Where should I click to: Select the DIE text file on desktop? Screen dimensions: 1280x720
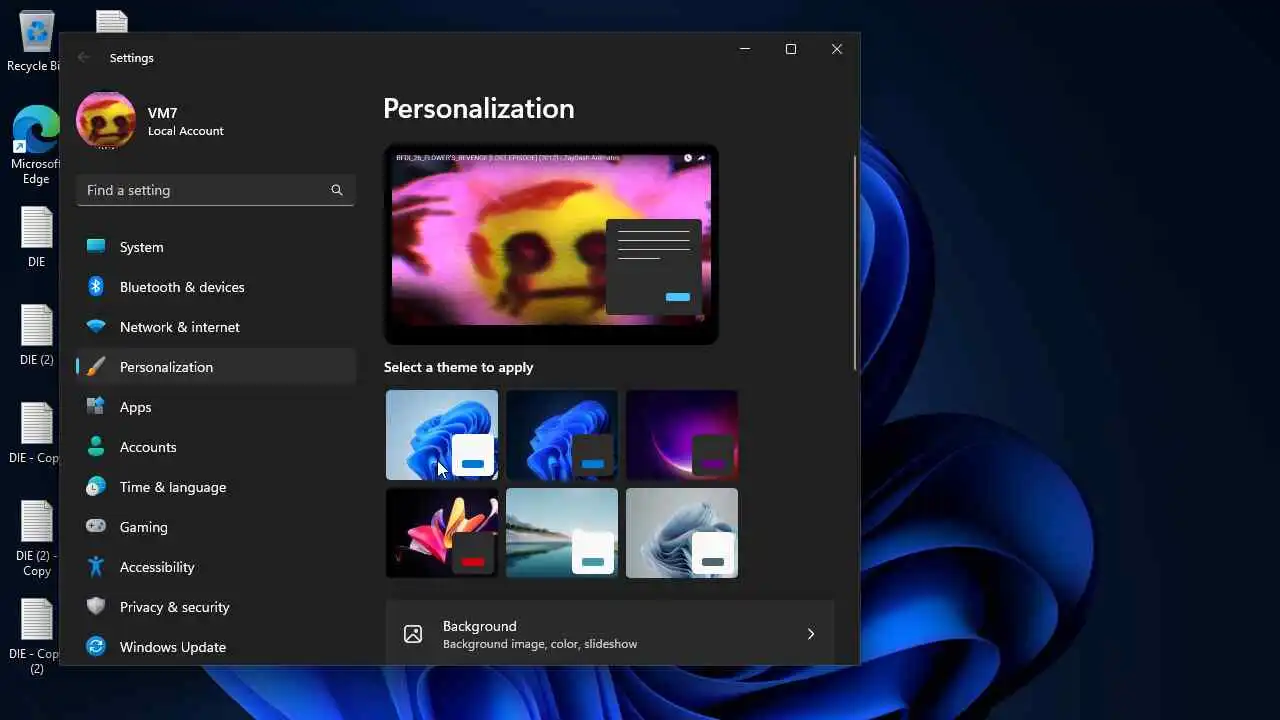(36, 237)
